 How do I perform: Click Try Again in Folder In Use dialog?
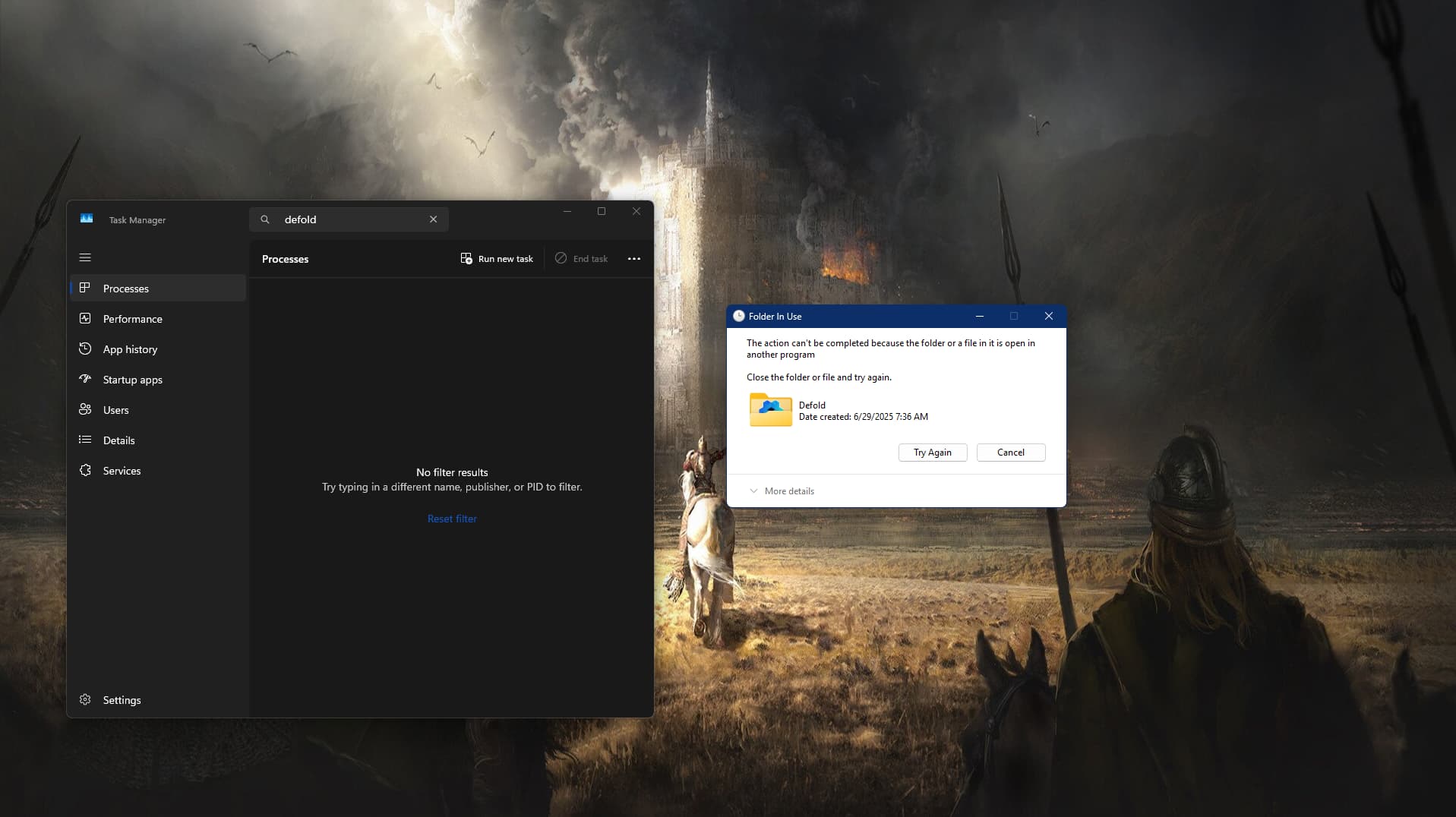click(x=933, y=453)
